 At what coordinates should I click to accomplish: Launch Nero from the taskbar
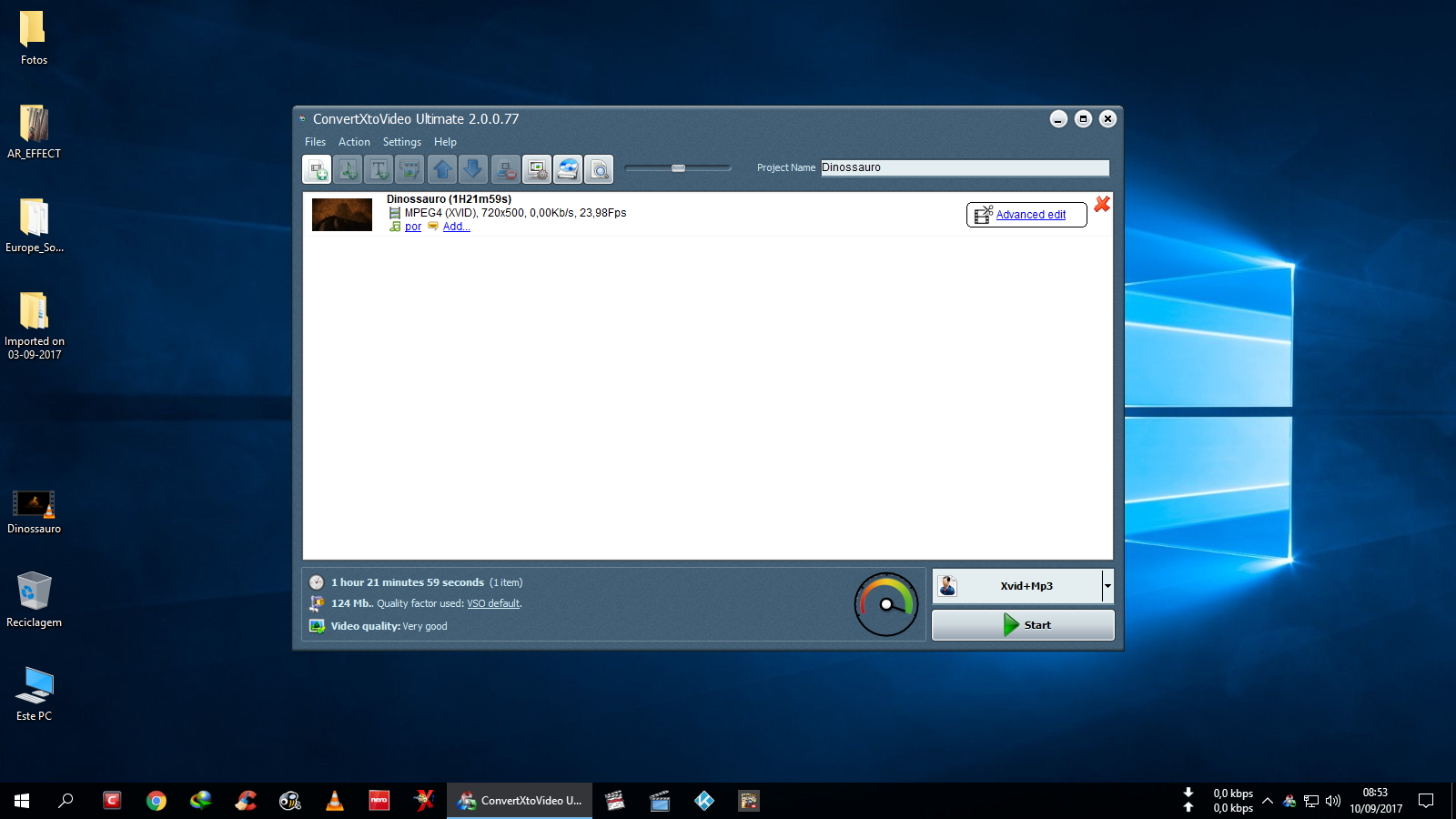coord(379,801)
